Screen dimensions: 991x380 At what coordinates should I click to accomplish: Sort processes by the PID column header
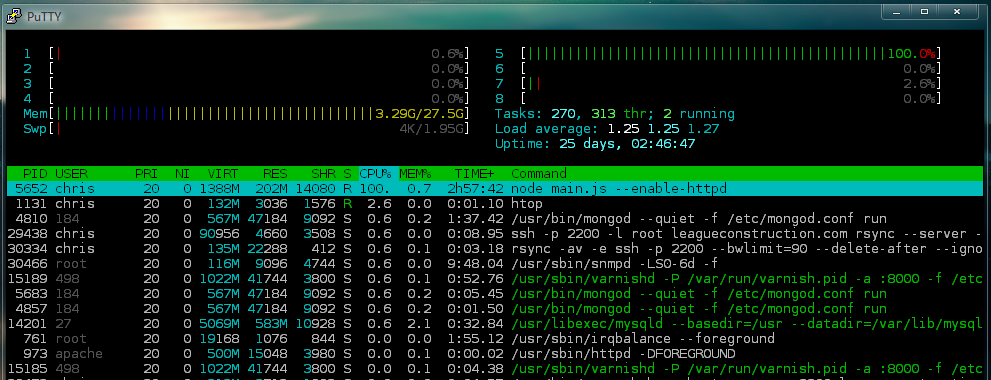[x=35, y=173]
